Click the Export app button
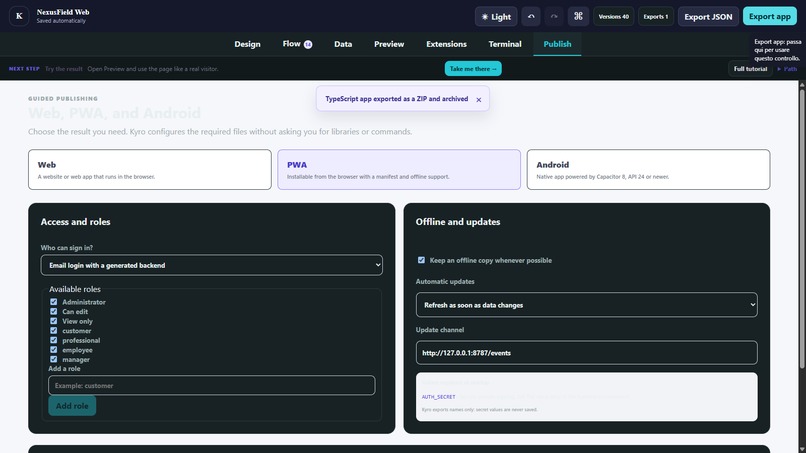The width and height of the screenshot is (806, 453). (770, 16)
